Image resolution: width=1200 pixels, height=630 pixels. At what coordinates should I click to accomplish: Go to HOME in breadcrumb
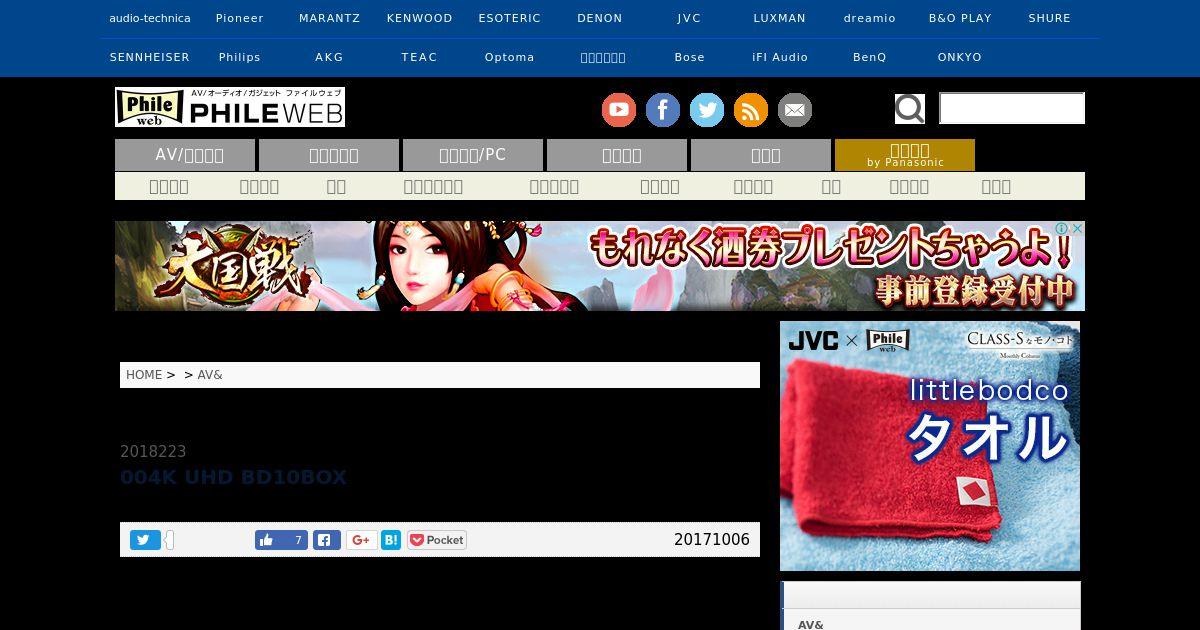point(144,375)
